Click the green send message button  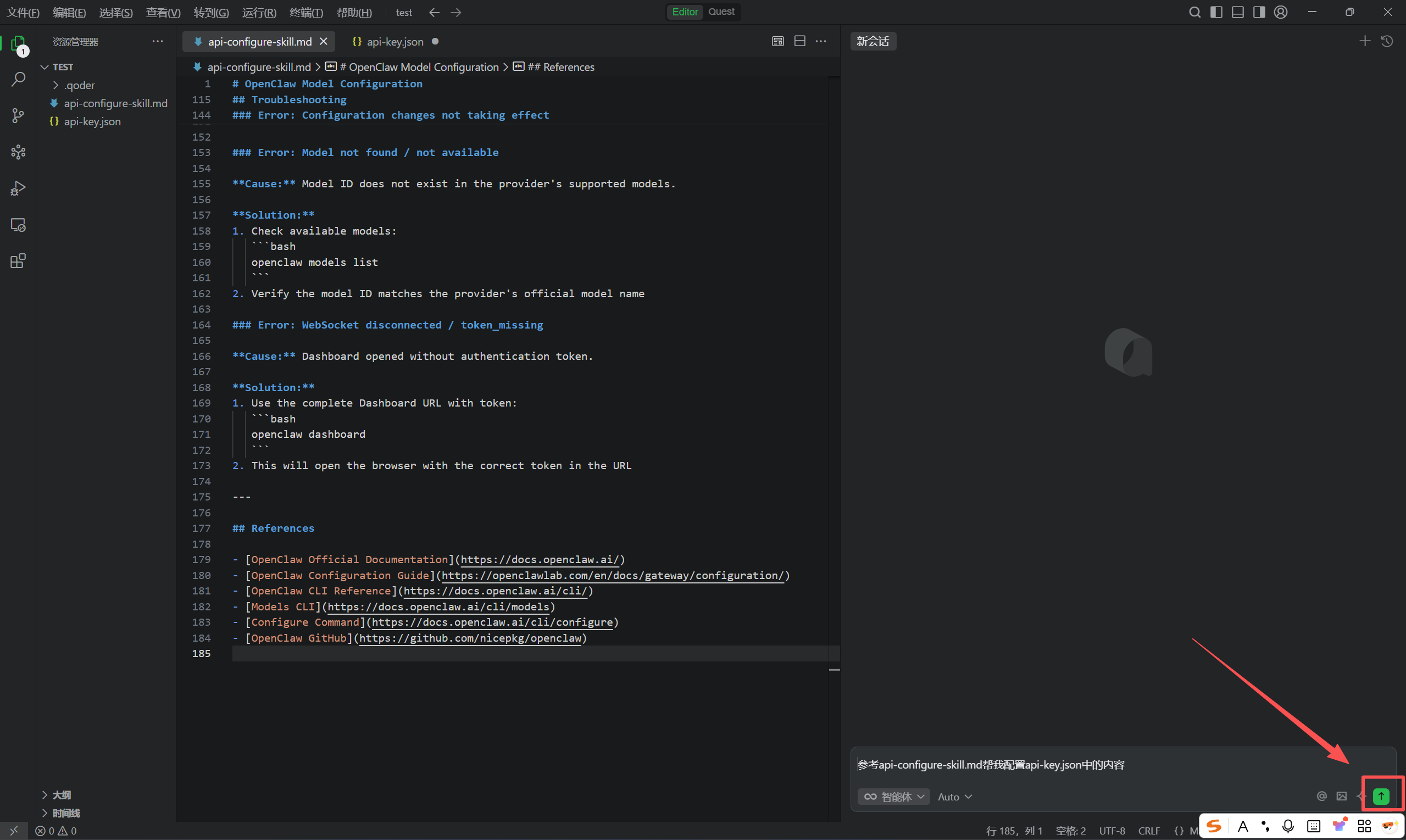[1381, 796]
